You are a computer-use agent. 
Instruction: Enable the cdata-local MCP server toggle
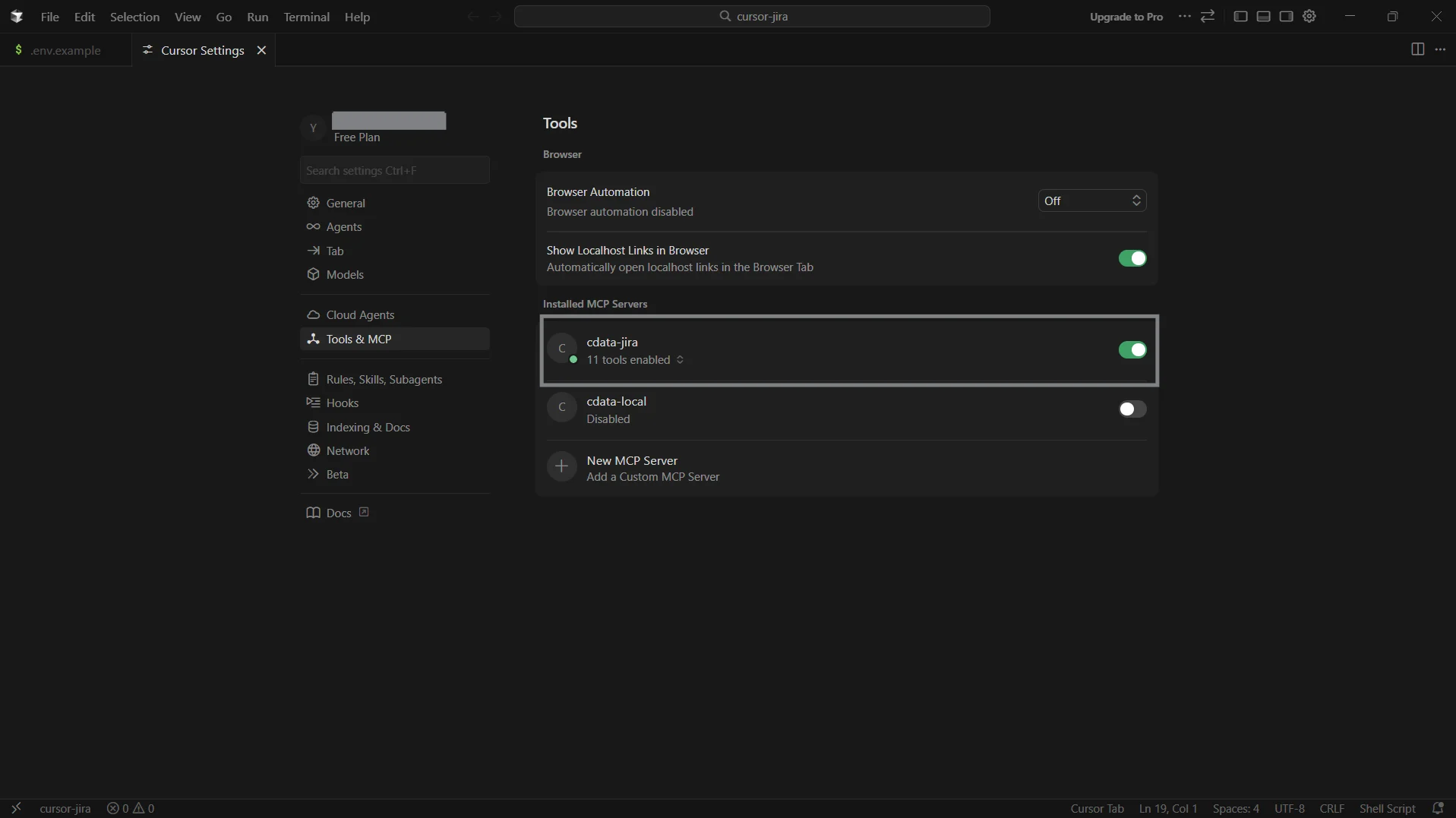[1132, 409]
